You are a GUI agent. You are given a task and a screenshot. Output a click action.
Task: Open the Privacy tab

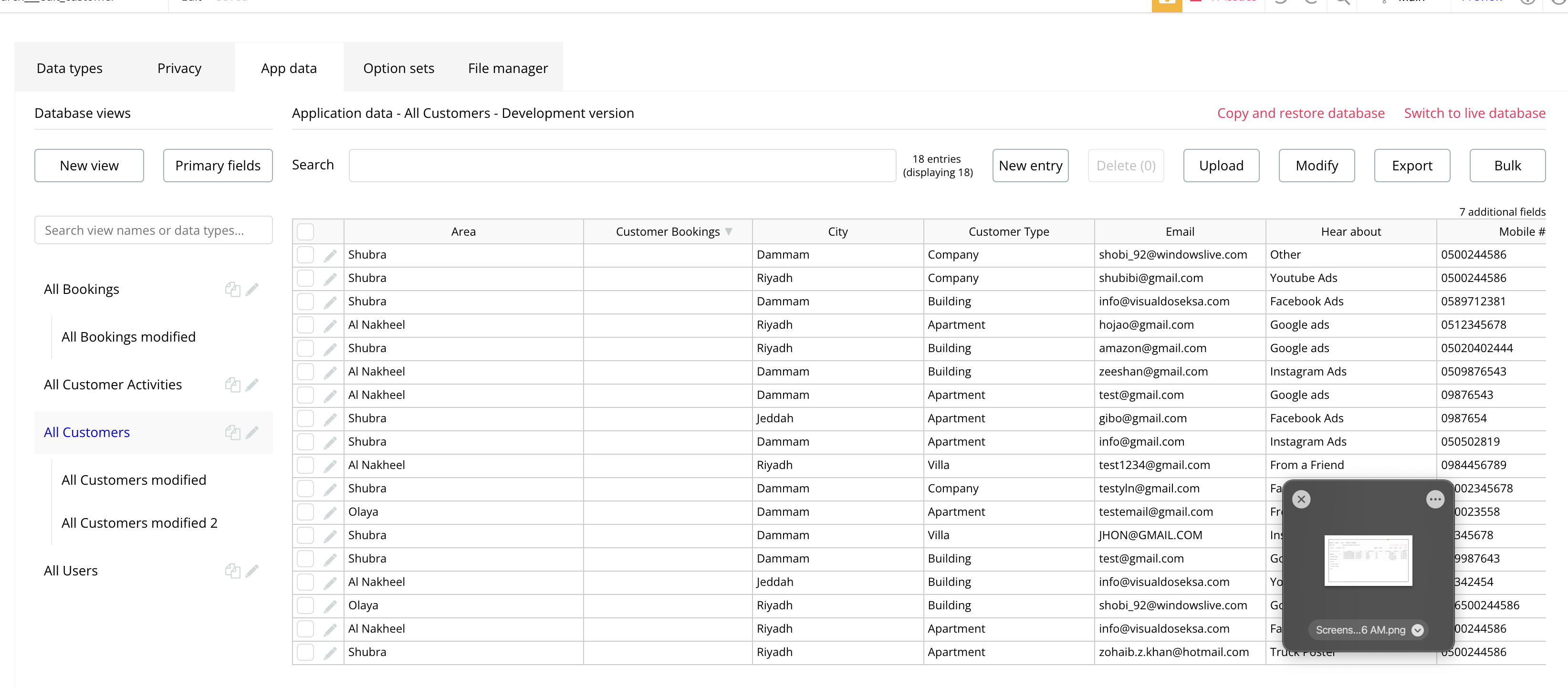point(179,68)
